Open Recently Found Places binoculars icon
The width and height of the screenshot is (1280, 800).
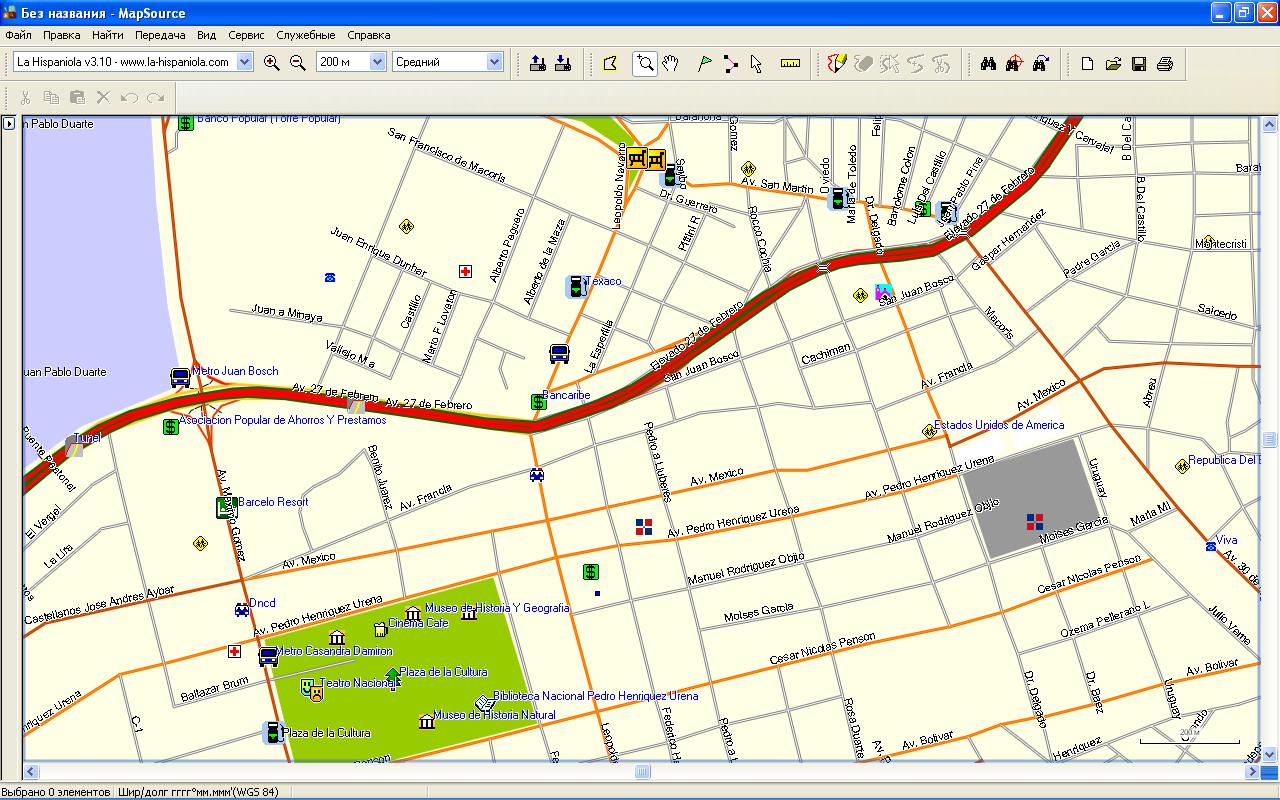tap(1040, 64)
